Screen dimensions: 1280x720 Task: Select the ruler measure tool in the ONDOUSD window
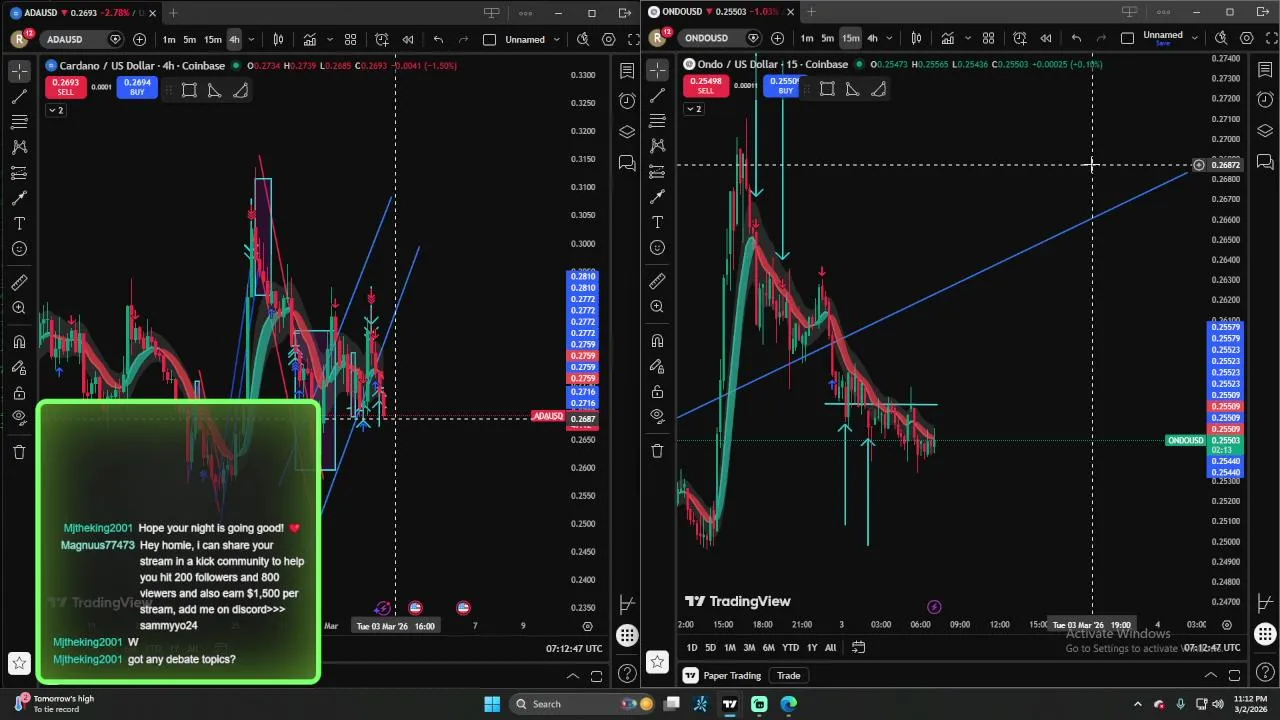point(657,281)
